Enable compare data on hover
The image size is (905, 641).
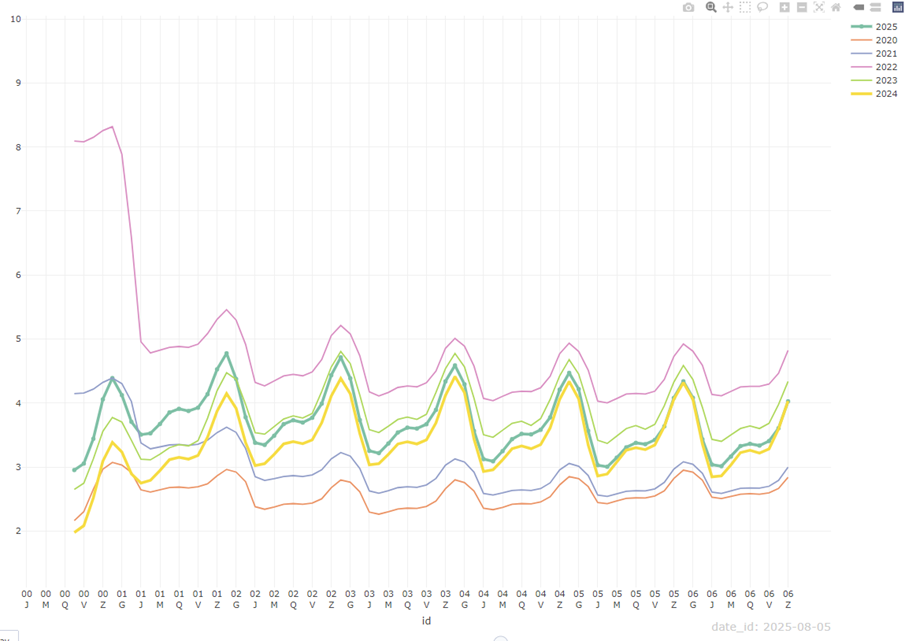(875, 7)
